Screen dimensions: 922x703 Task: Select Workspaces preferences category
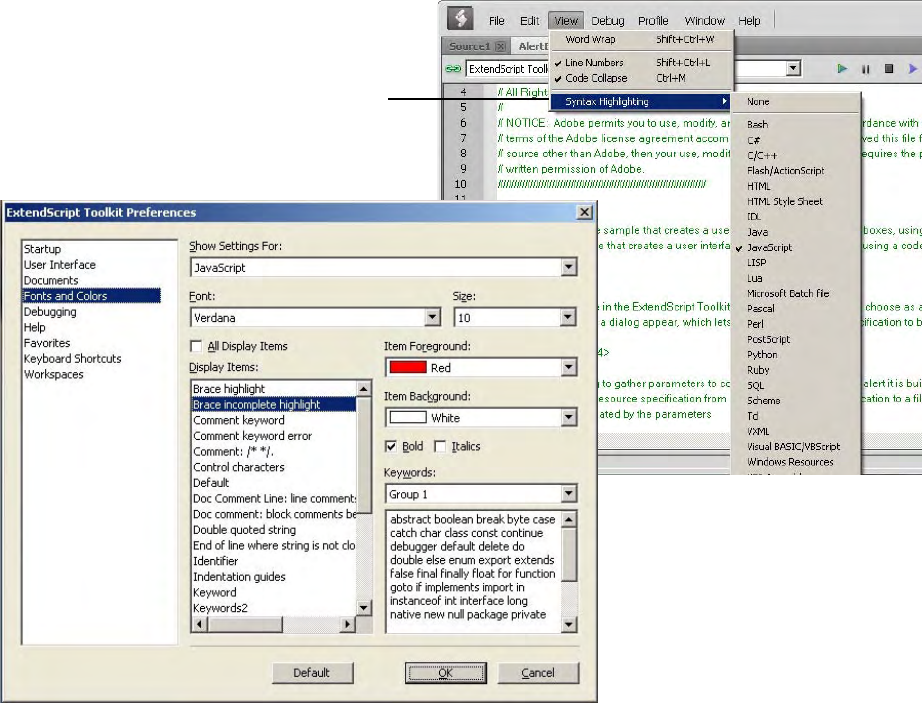pyautogui.click(x=54, y=374)
